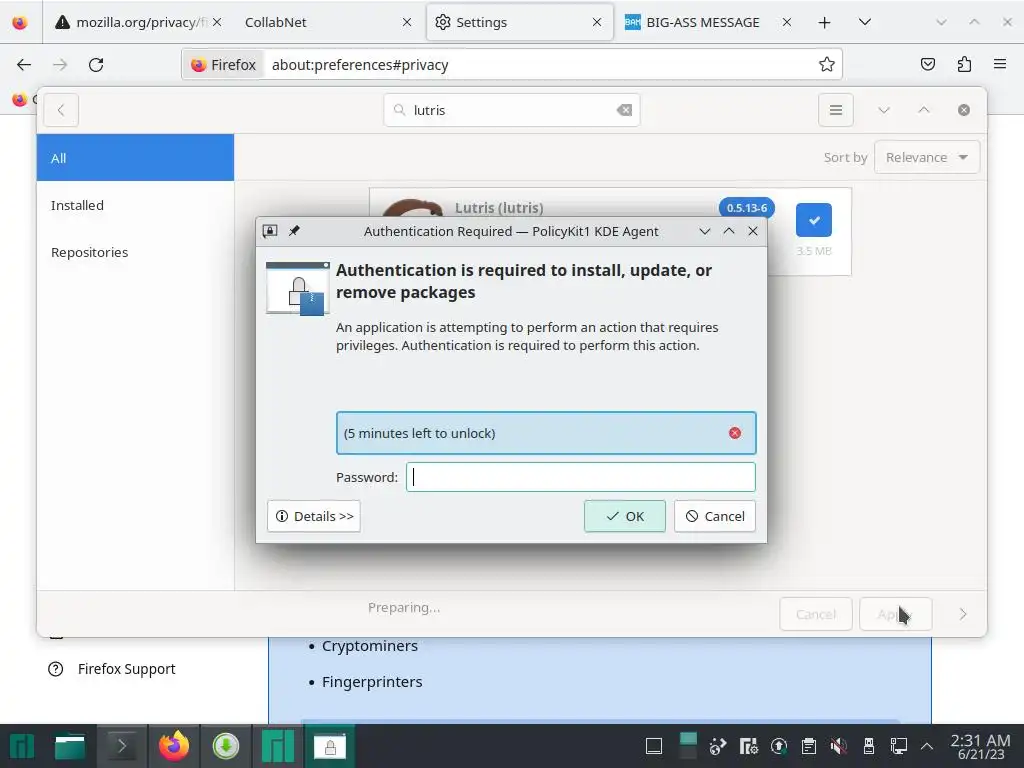Viewport: 1024px width, 768px height.
Task: Pin the authentication dialog window
Action: click(295, 231)
